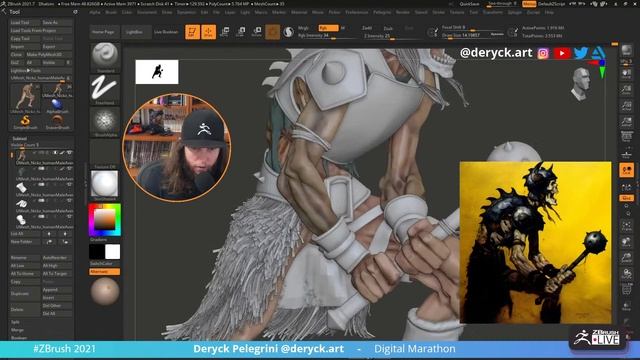Click the QuickSave button
This screenshot has width=640, height=360.
tap(469, 4)
